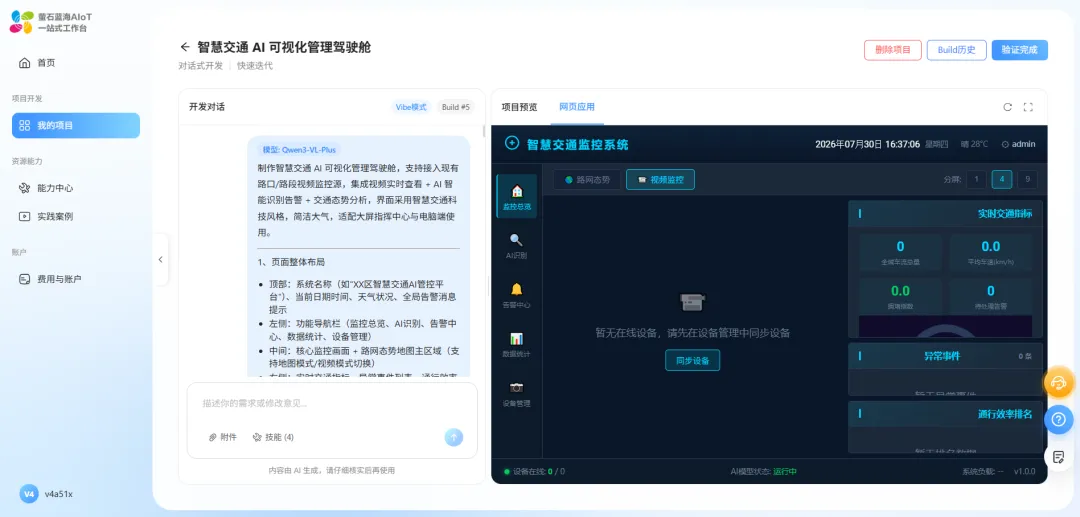Click the 费用与账户 wallet icon

[25, 279]
